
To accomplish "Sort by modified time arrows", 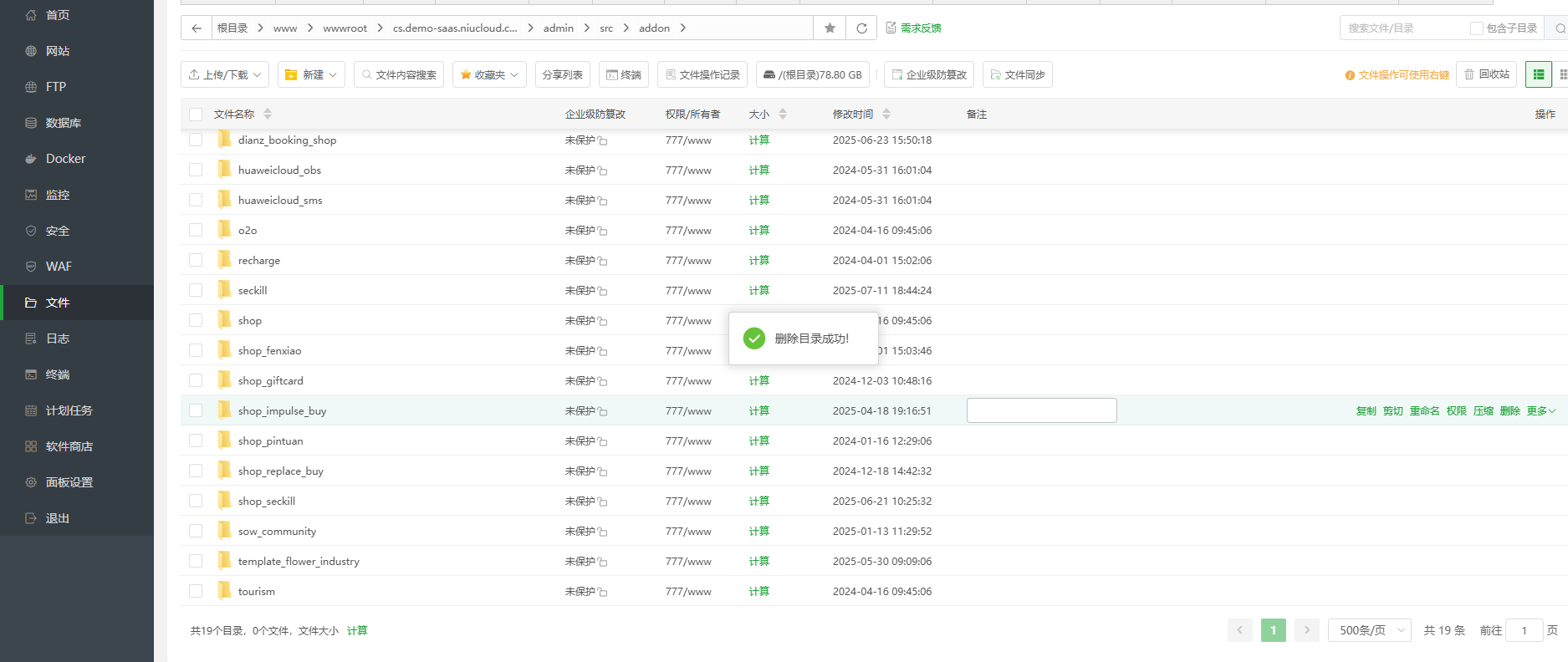I will pyautogui.click(x=886, y=114).
